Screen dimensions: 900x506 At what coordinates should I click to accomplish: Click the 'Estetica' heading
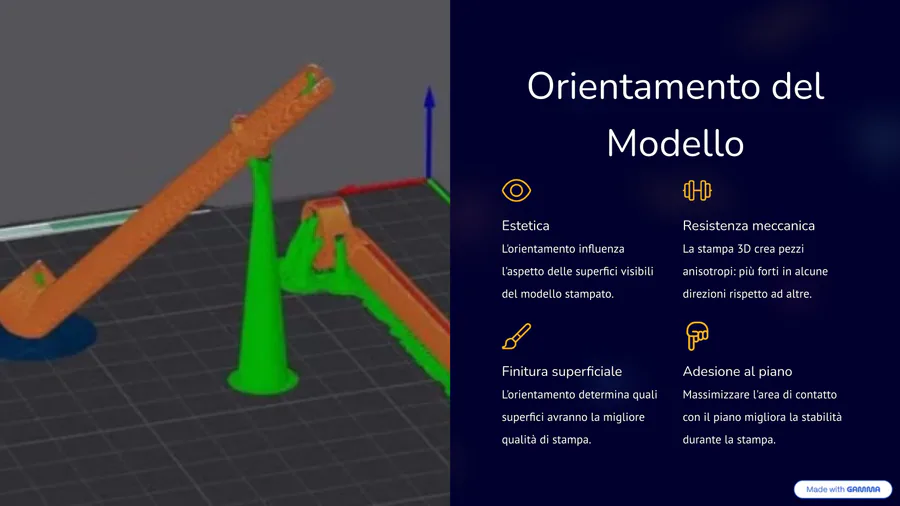click(x=525, y=226)
